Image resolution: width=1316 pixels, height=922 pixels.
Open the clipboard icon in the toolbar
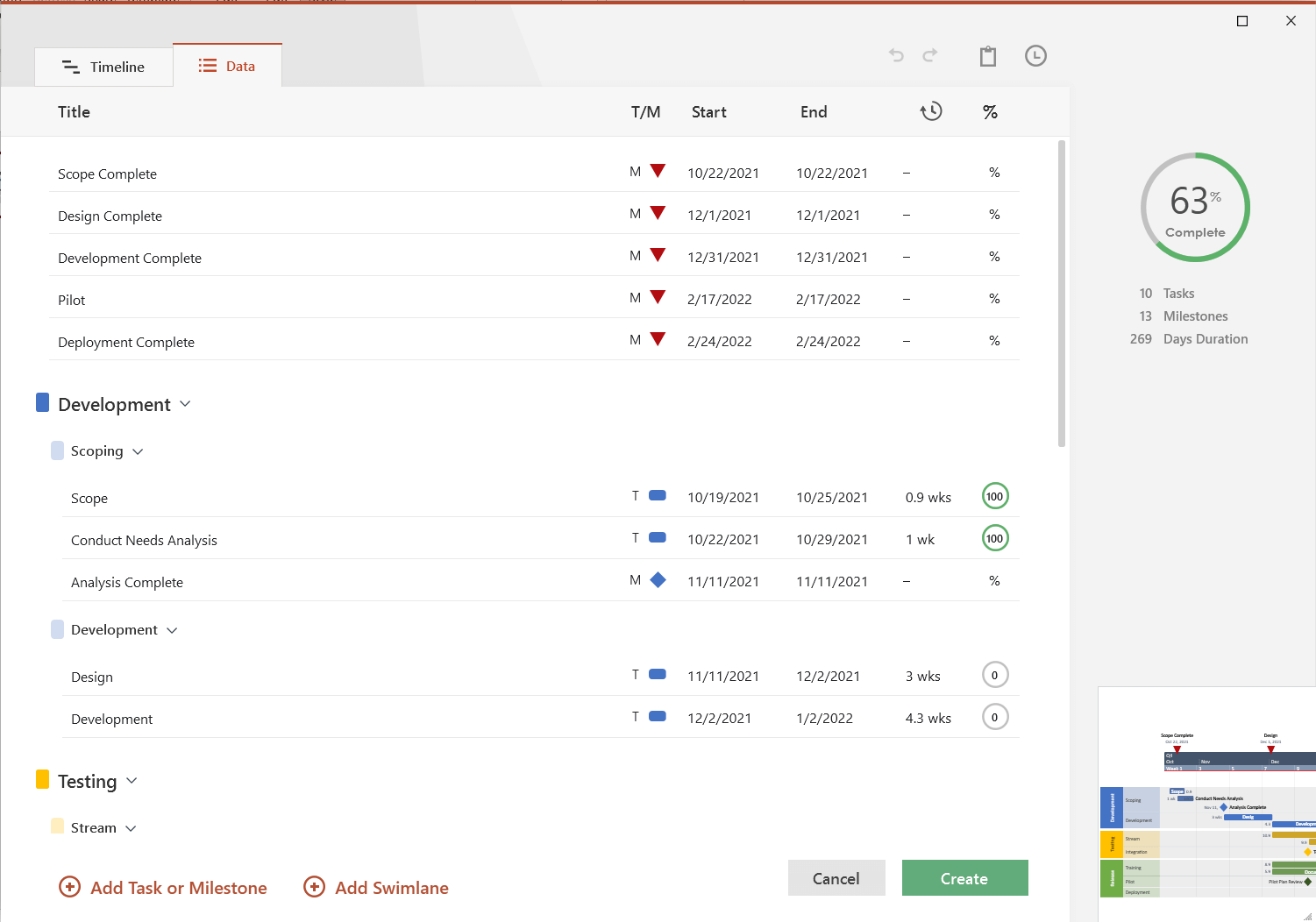(987, 55)
